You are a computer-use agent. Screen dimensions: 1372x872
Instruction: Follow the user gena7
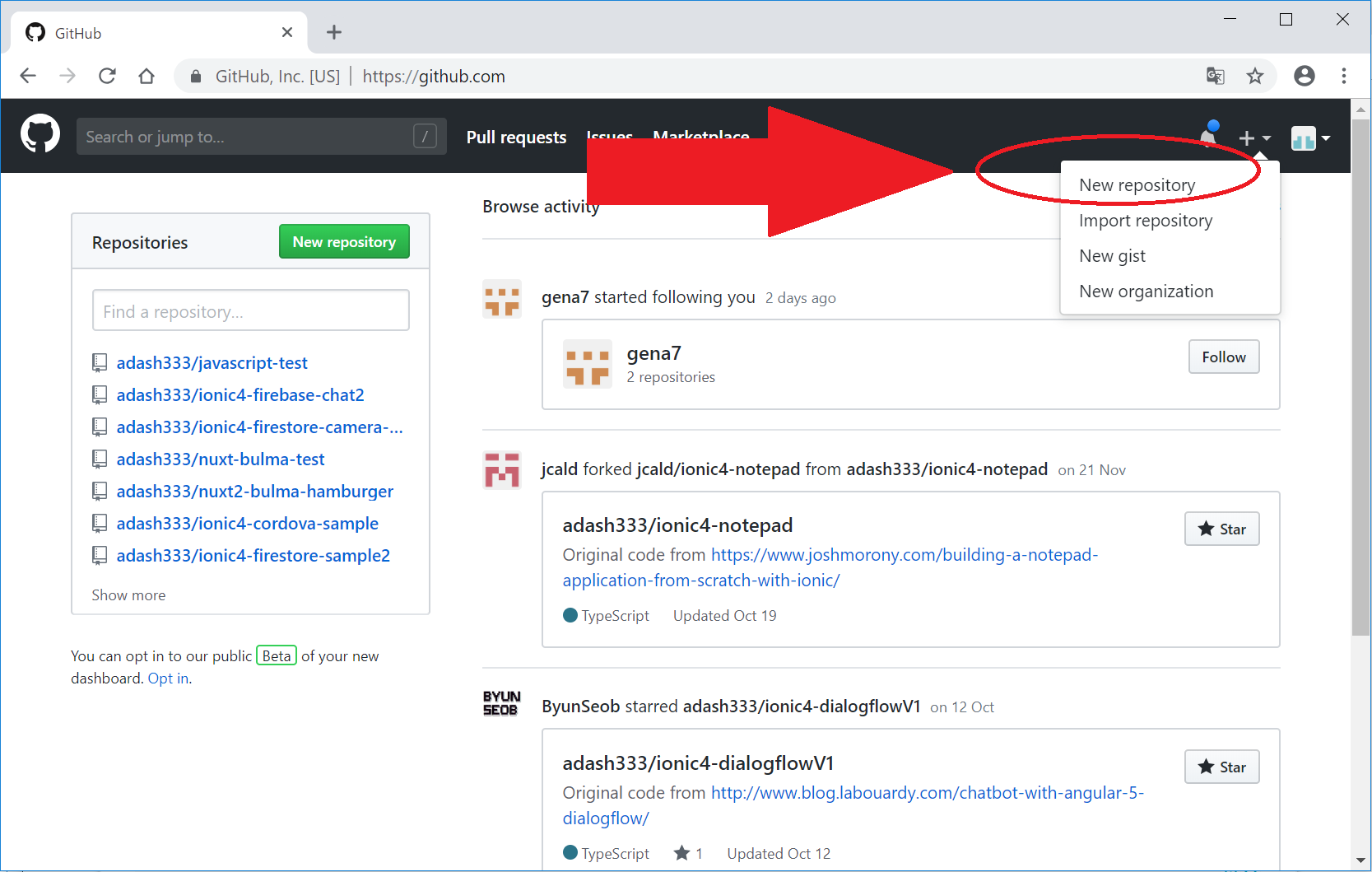[x=1223, y=357]
